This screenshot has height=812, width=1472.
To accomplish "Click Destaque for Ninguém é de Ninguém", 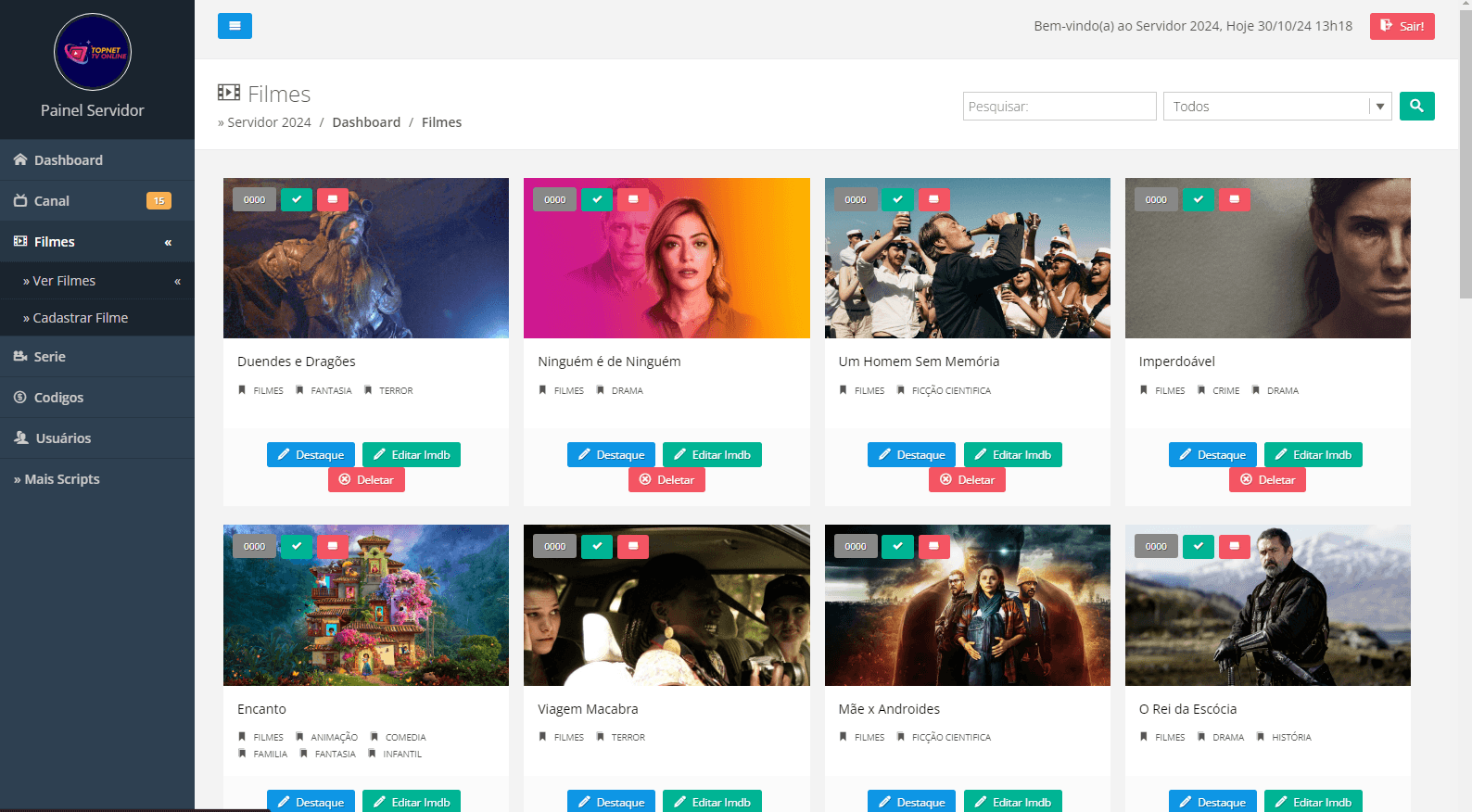I will [x=611, y=454].
